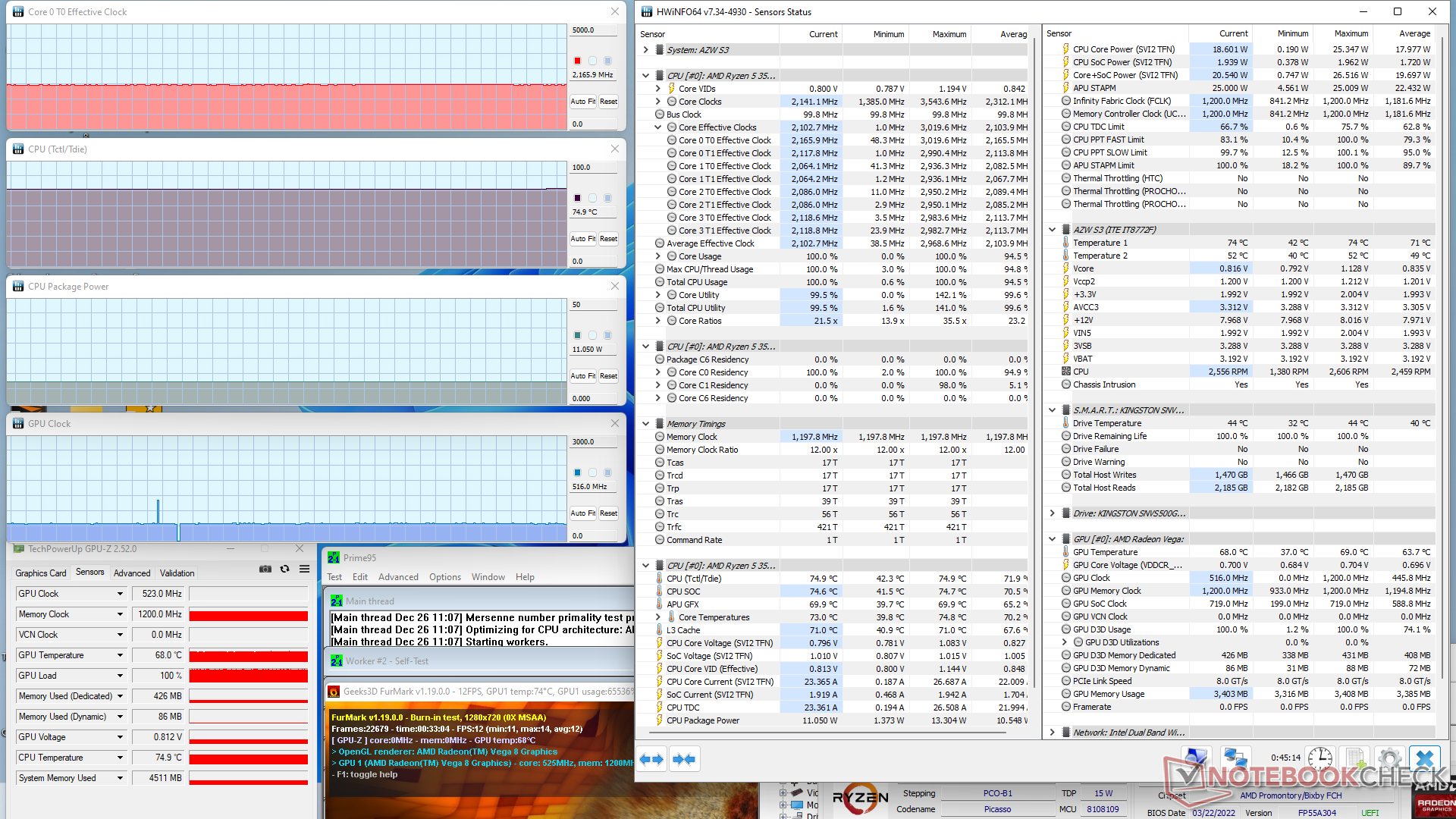Click the 3000.0 maximum field in GPU Clock graph
This screenshot has height=819, width=1456.
(x=593, y=442)
